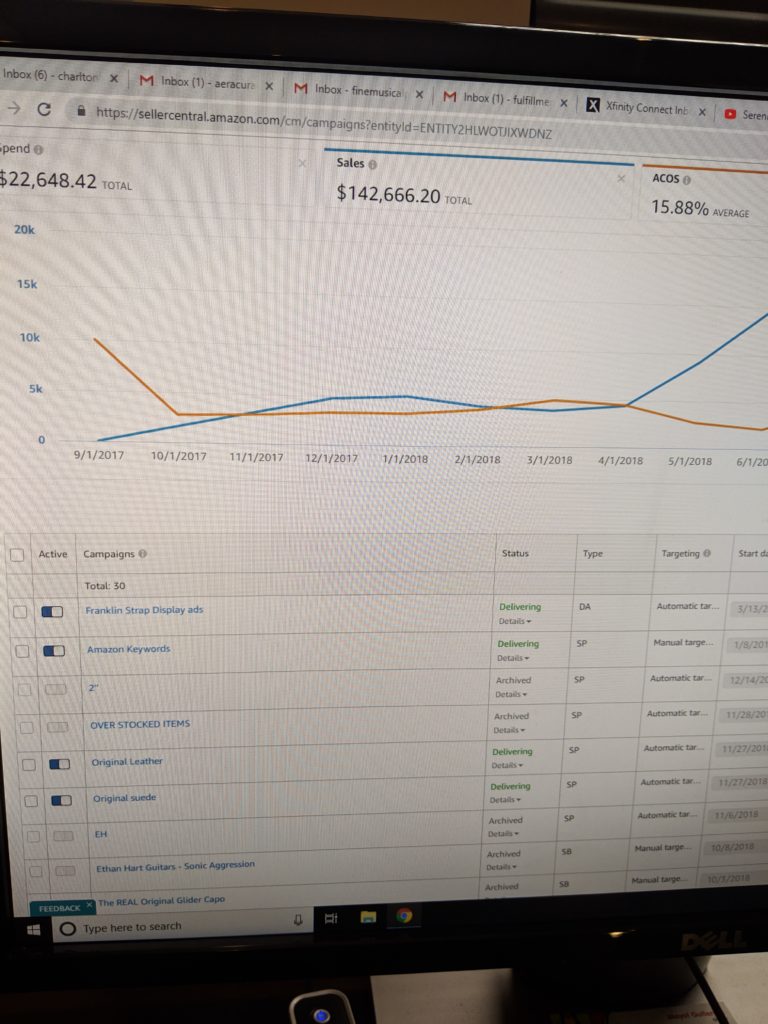768x1024 pixels.
Task: Select the Original suede checkbox
Action: [31, 801]
